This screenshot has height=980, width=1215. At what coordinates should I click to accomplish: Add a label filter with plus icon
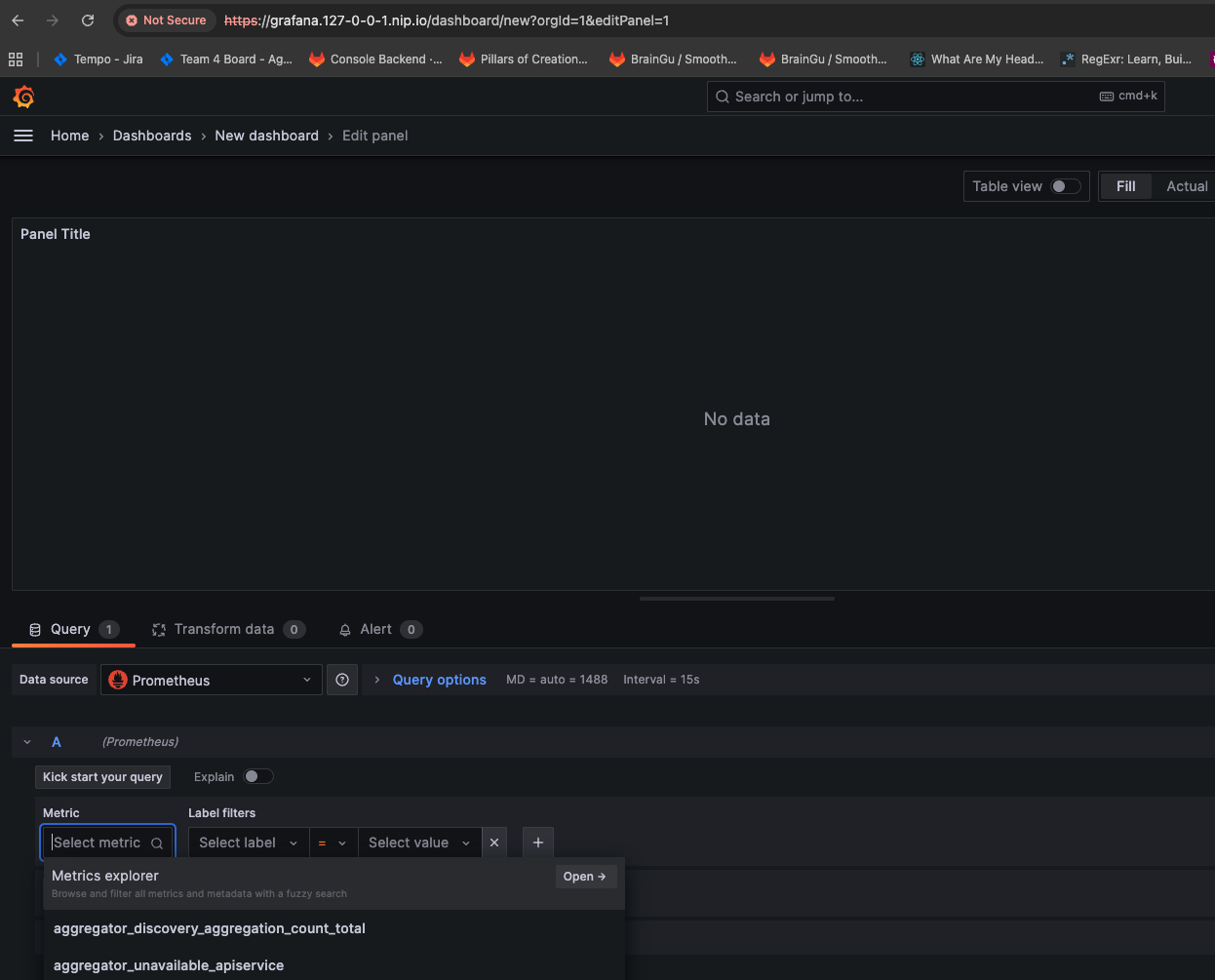pos(538,843)
